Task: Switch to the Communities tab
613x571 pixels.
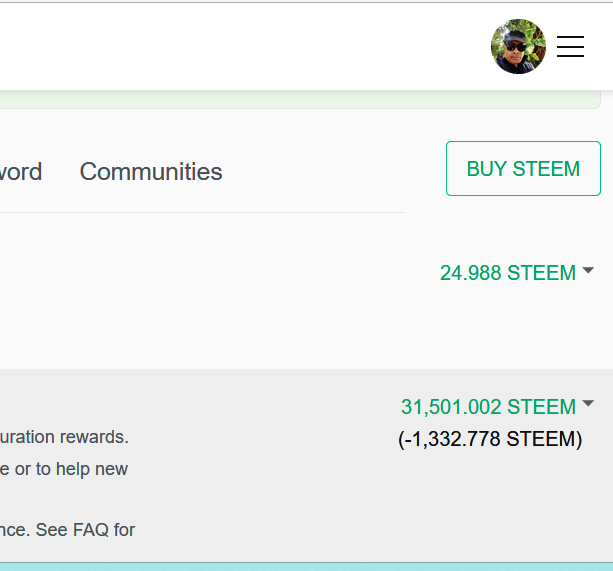Action: click(x=151, y=172)
